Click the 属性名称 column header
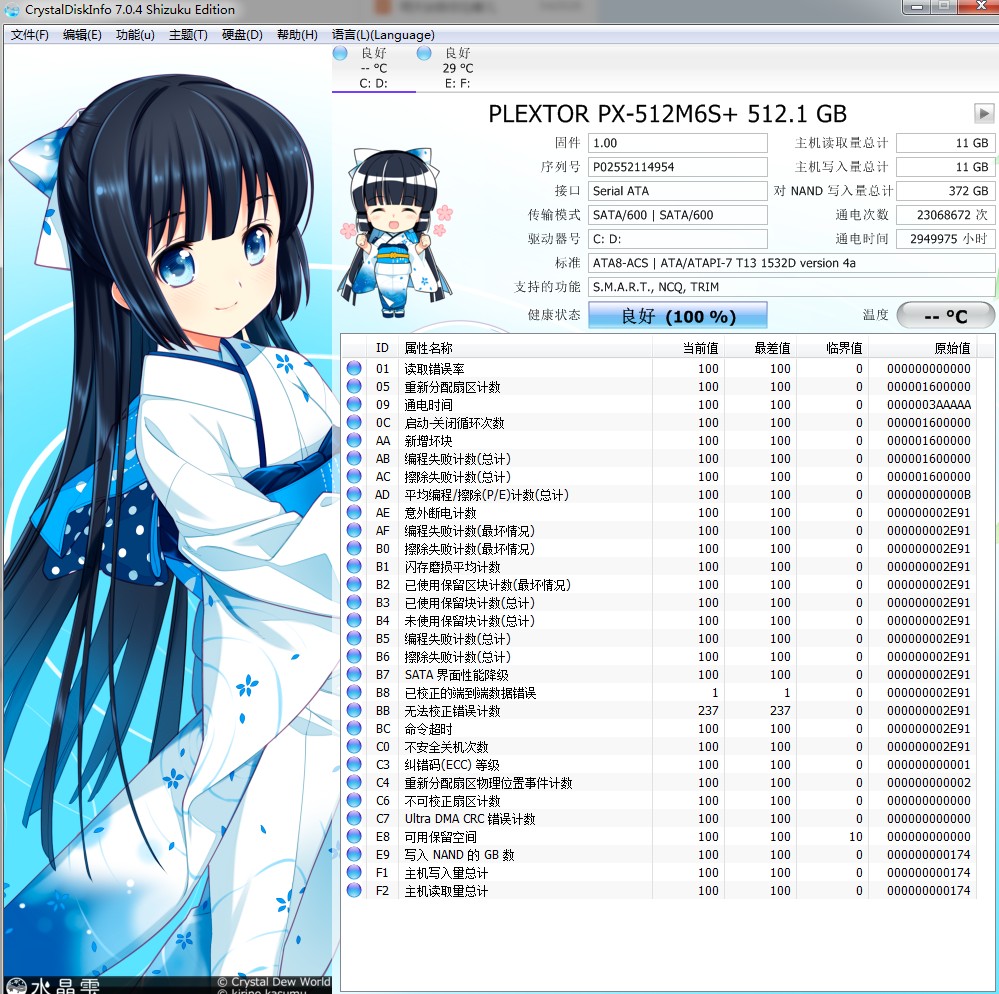 point(525,348)
